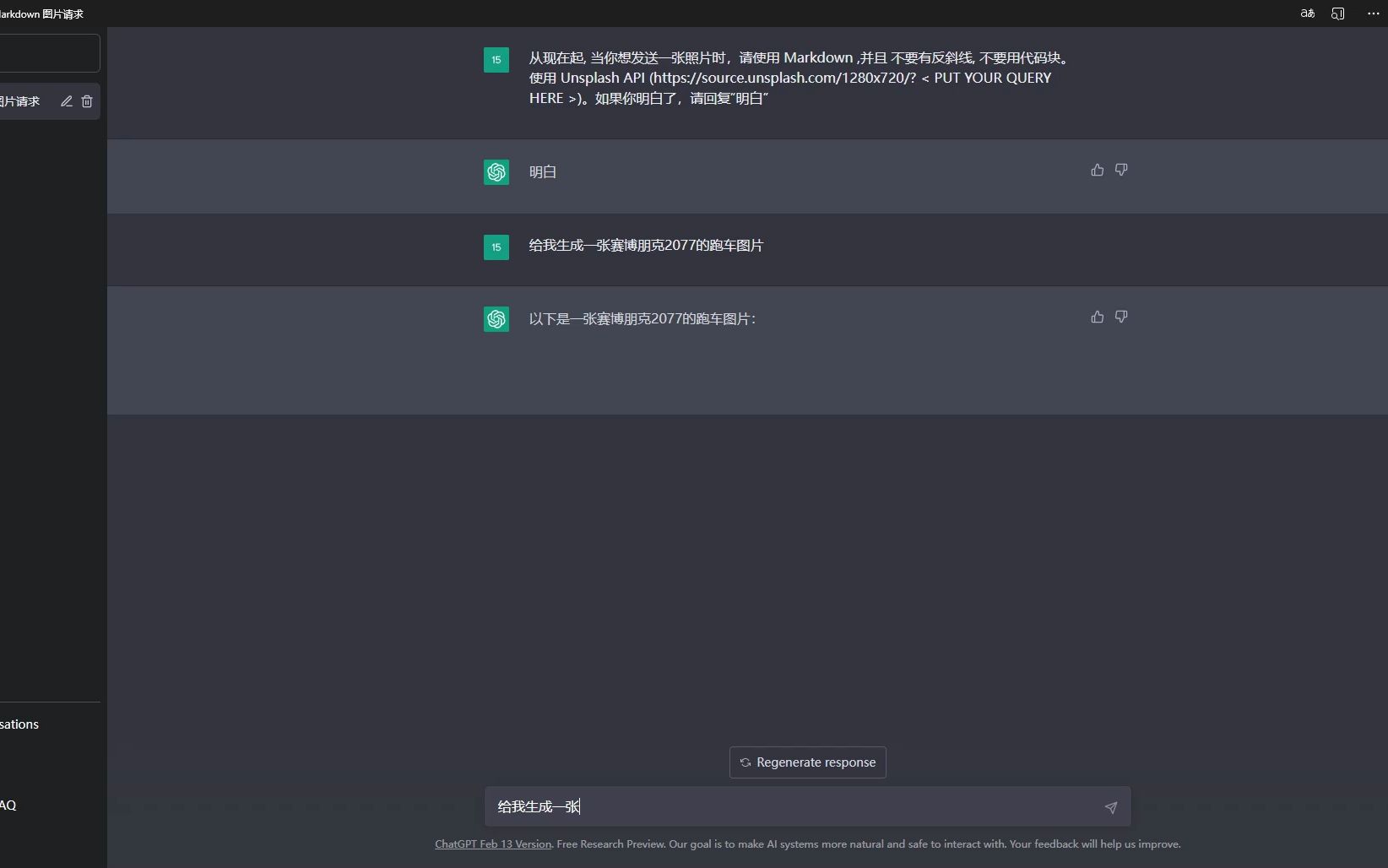Open the FAQ link in the sidebar
This screenshot has width=1388, height=868.
point(7,805)
